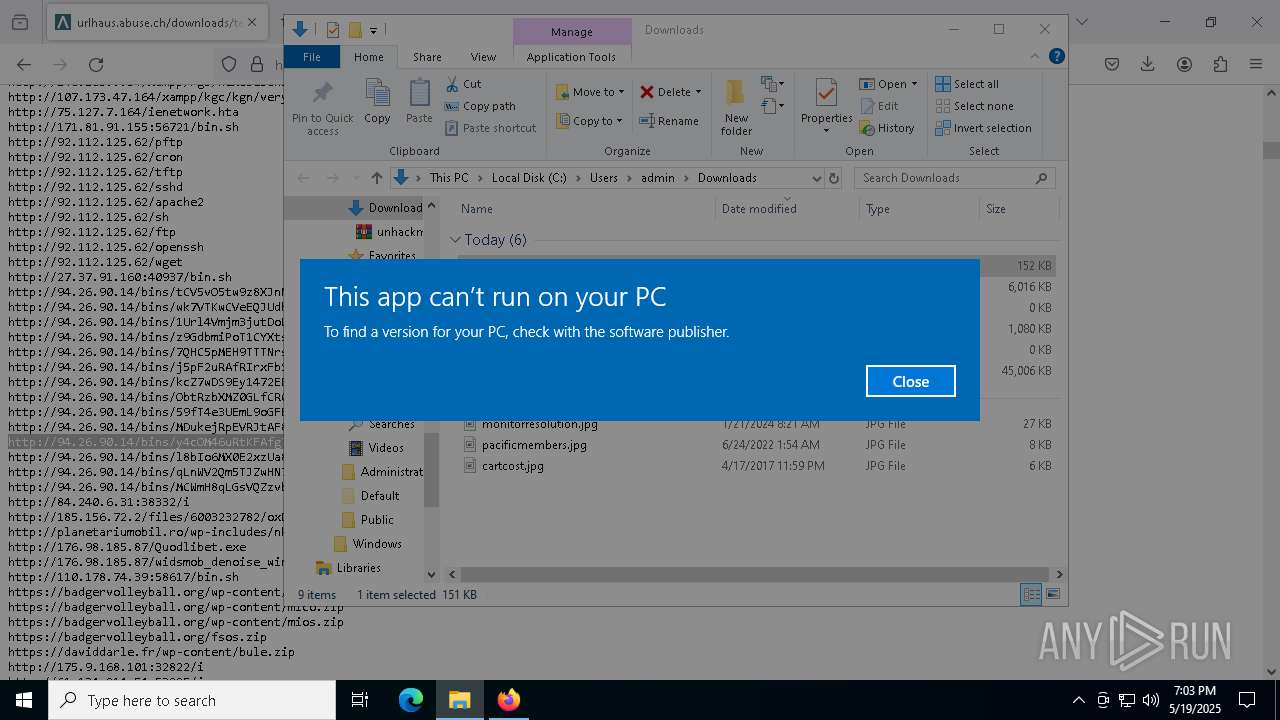Switch to the View ribbon tab
The width and height of the screenshot is (1280, 720).
(x=483, y=57)
